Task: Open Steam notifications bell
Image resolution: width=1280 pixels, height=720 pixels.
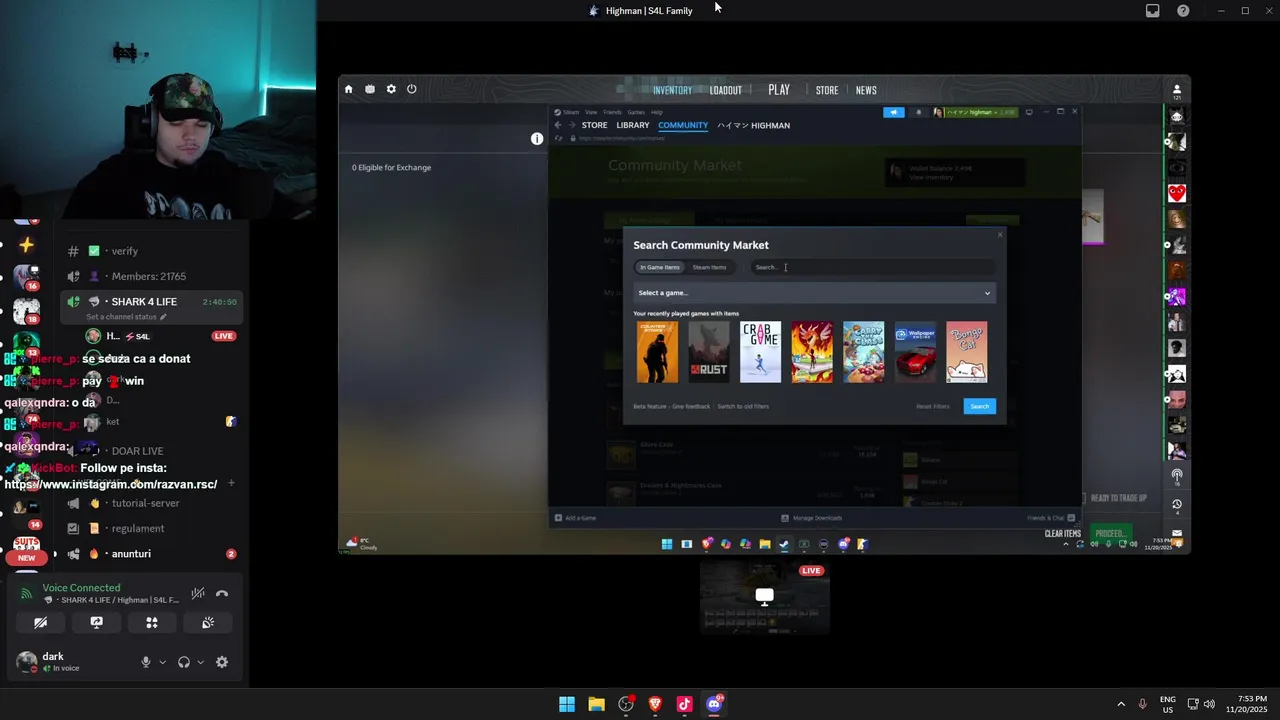Action: pyautogui.click(x=919, y=112)
